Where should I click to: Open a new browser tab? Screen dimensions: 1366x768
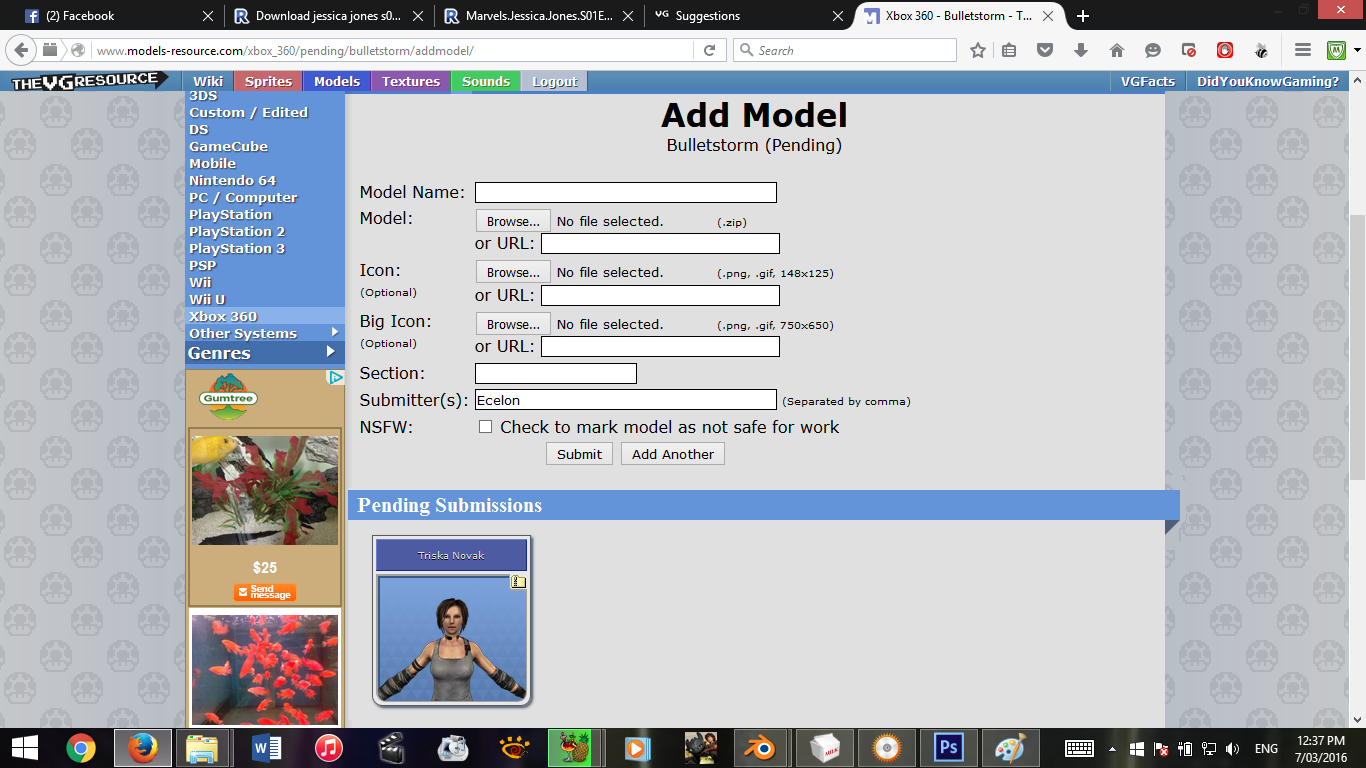click(1083, 16)
